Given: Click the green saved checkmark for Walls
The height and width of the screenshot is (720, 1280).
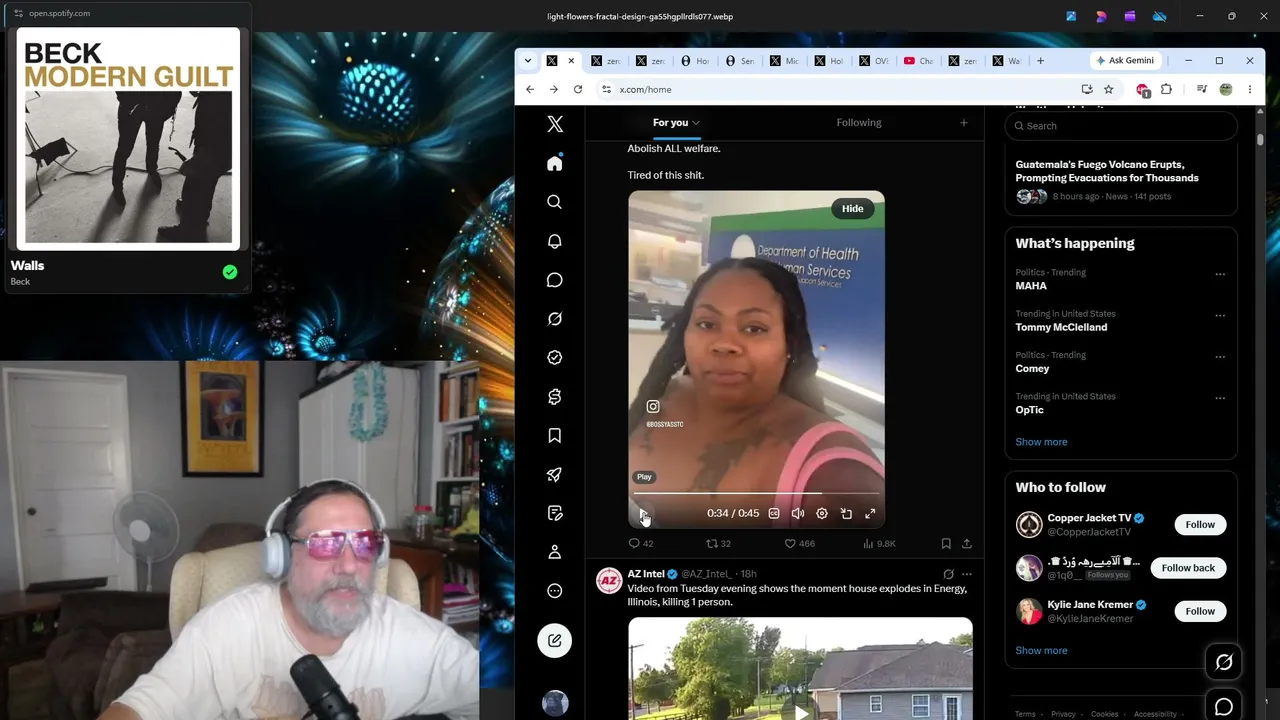Looking at the screenshot, I should (x=230, y=272).
